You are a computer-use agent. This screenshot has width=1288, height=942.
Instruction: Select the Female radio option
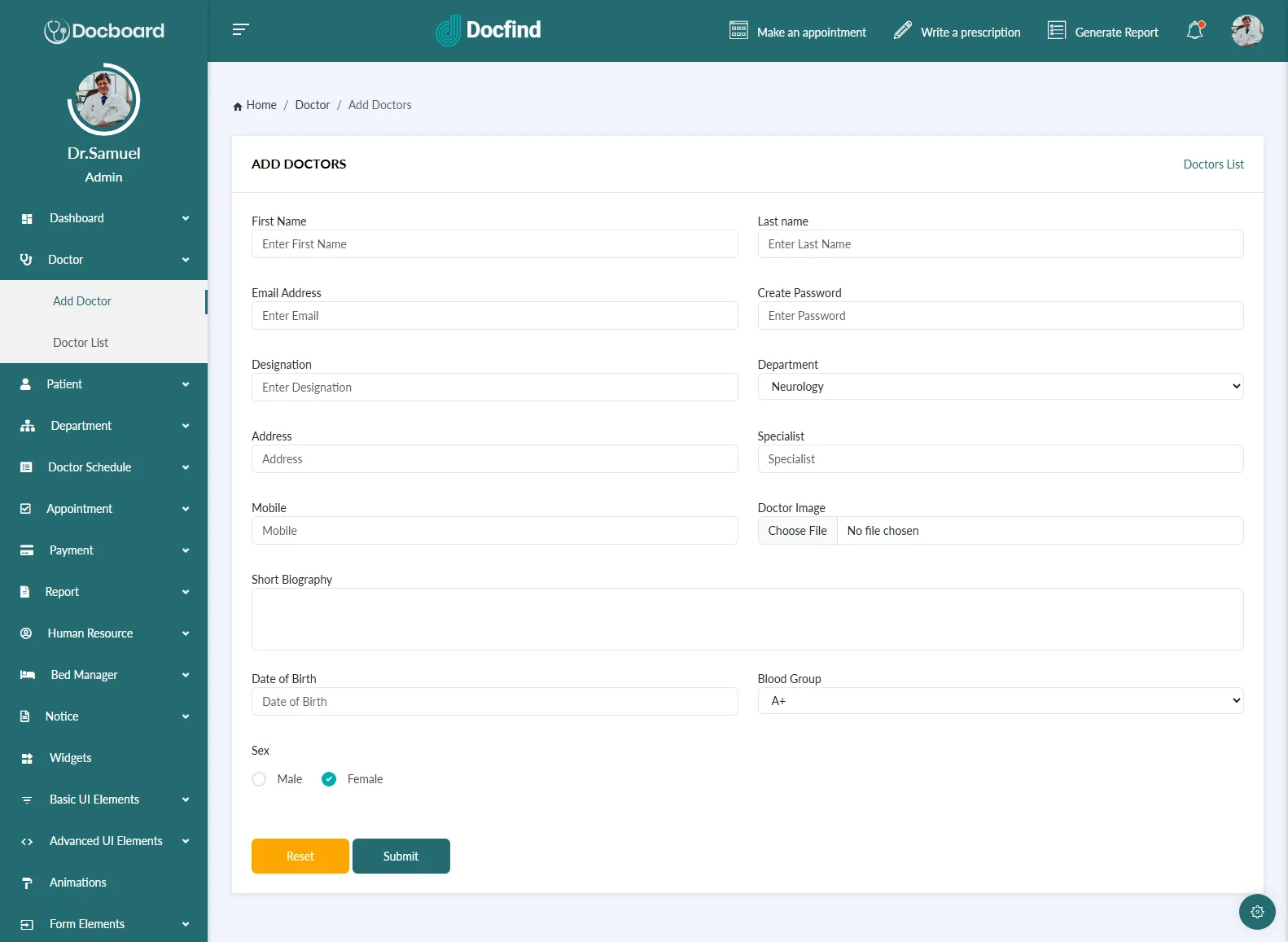[329, 779]
